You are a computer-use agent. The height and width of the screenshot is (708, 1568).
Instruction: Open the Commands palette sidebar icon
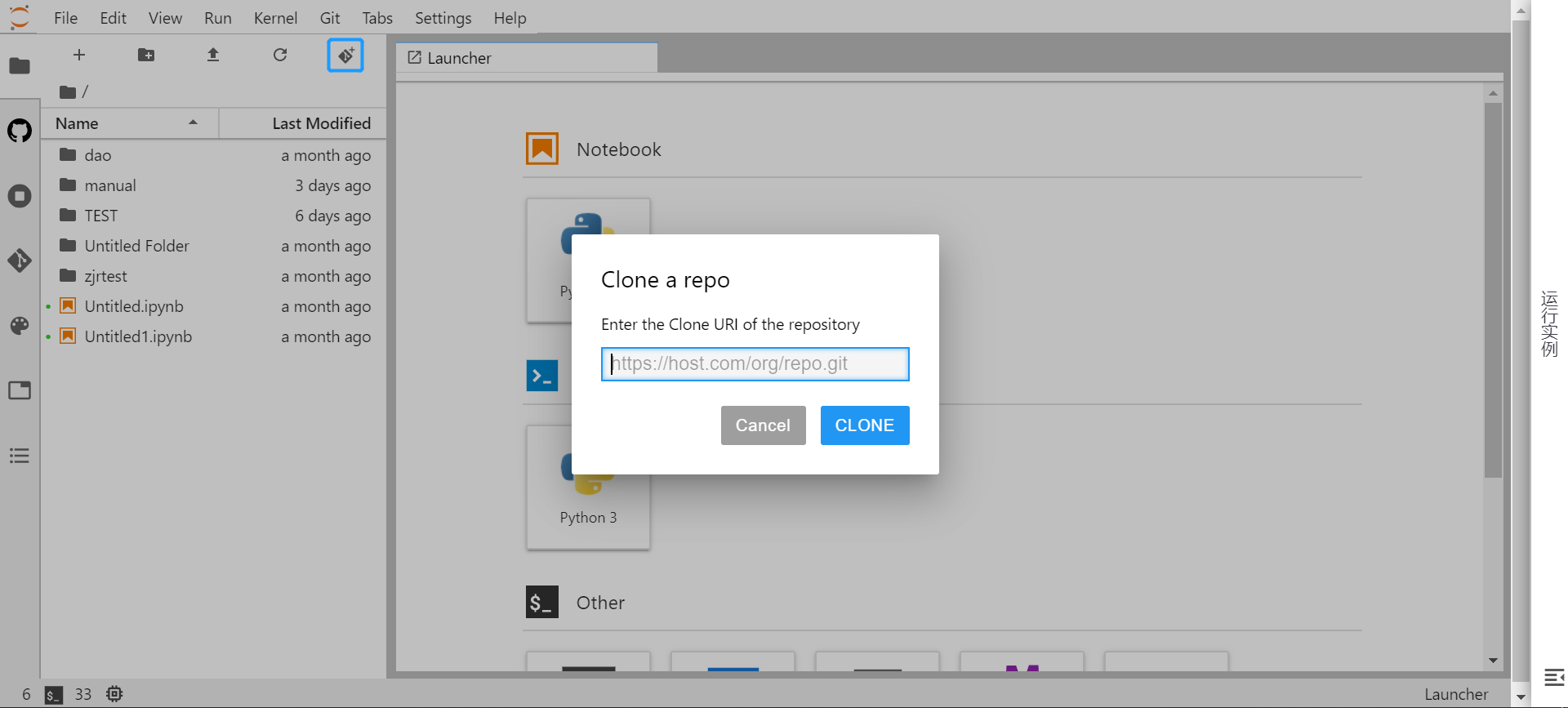pos(20,326)
